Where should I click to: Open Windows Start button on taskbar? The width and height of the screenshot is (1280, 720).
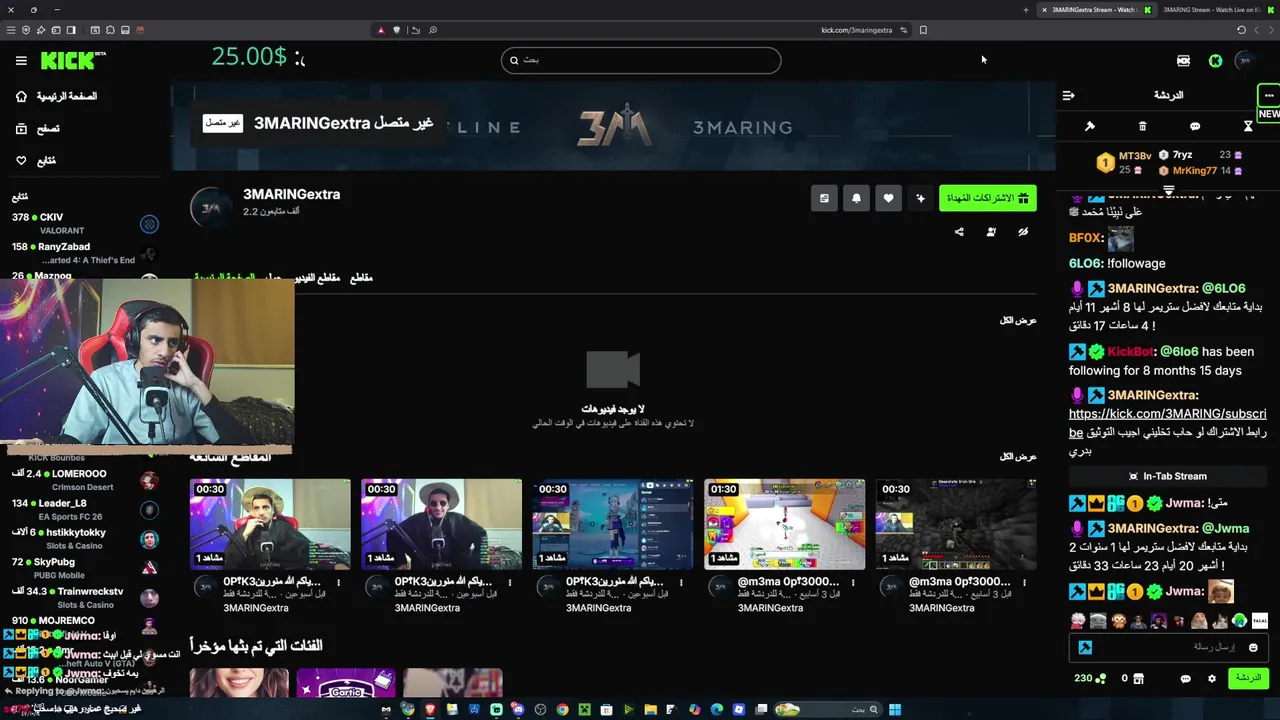[895, 710]
